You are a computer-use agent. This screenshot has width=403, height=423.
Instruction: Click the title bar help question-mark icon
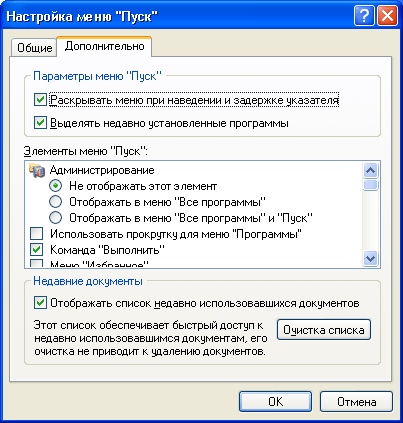pos(364,16)
